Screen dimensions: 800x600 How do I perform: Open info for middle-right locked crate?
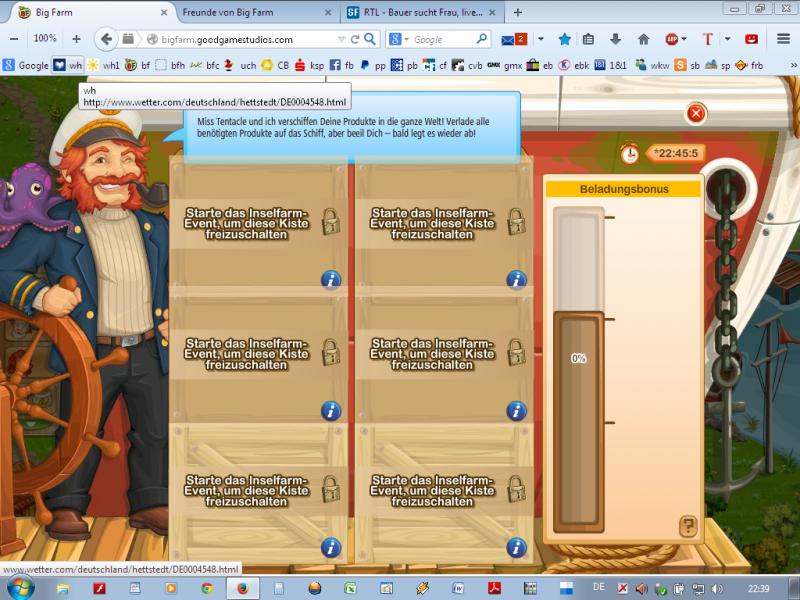click(x=516, y=411)
